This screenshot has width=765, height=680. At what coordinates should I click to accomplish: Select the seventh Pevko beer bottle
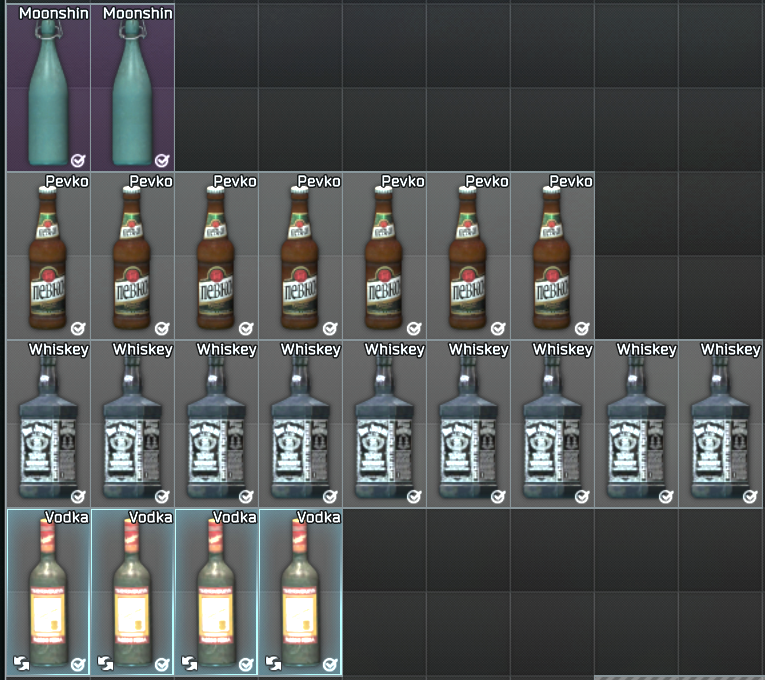(x=552, y=255)
